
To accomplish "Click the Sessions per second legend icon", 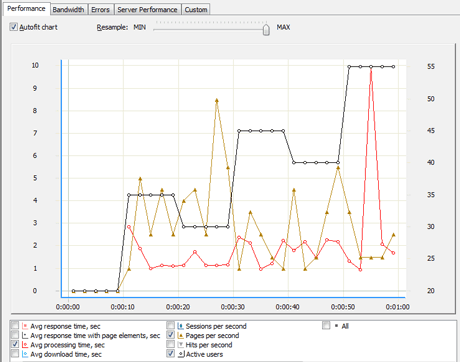I will coord(180,326).
